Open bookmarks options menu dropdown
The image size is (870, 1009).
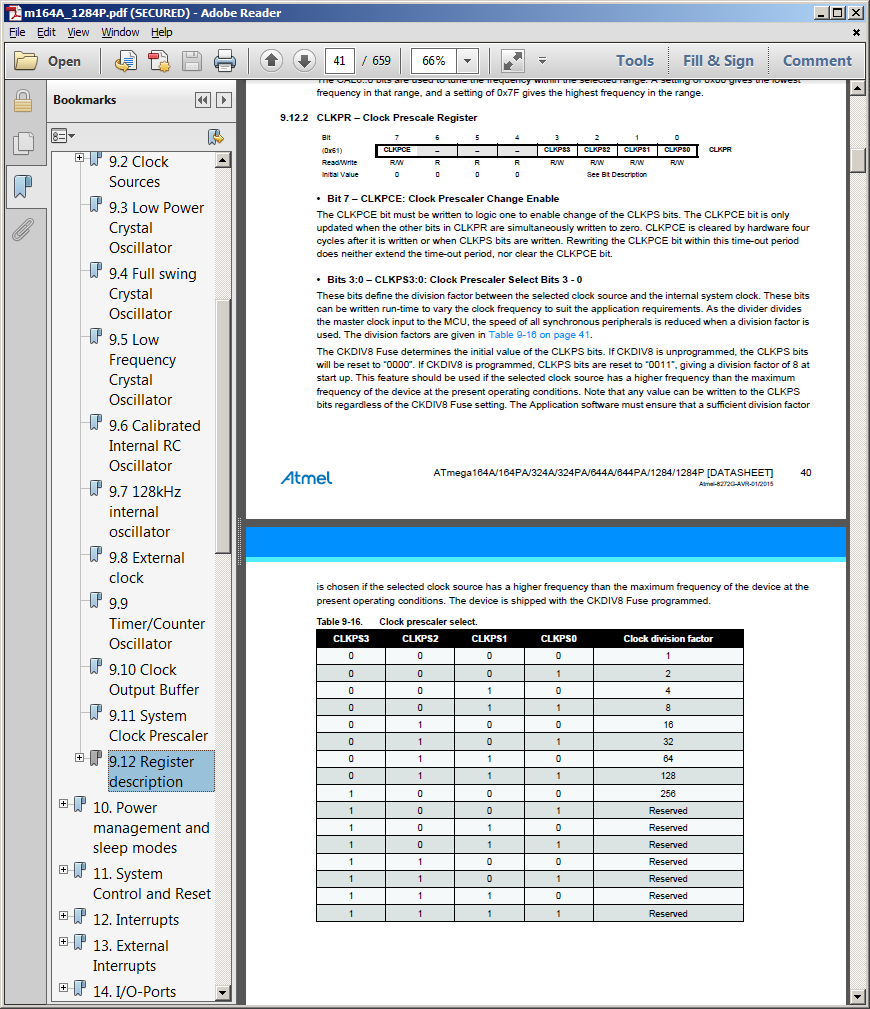(x=63, y=136)
